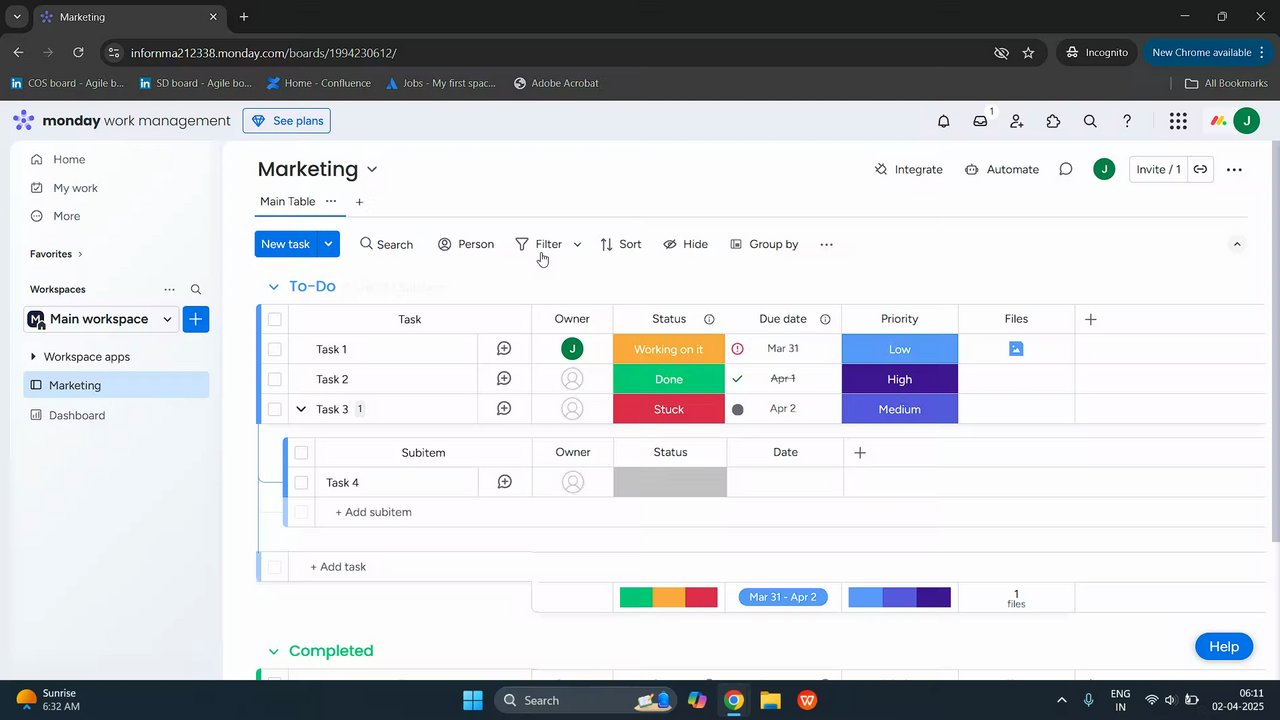Image resolution: width=1280 pixels, height=720 pixels.
Task: Change Task 3 red Stuck status cell
Action: (x=669, y=409)
